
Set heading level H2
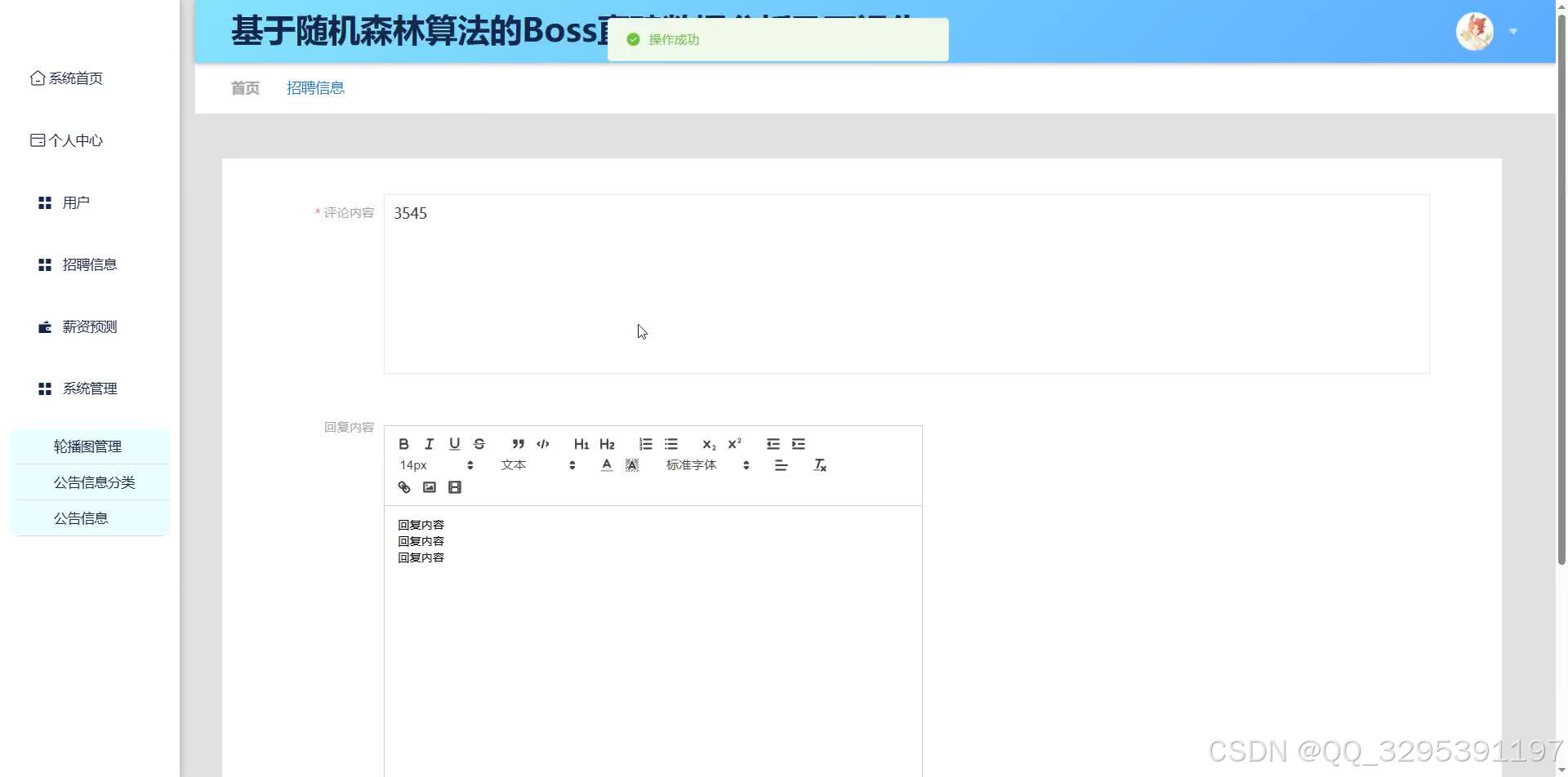(607, 444)
